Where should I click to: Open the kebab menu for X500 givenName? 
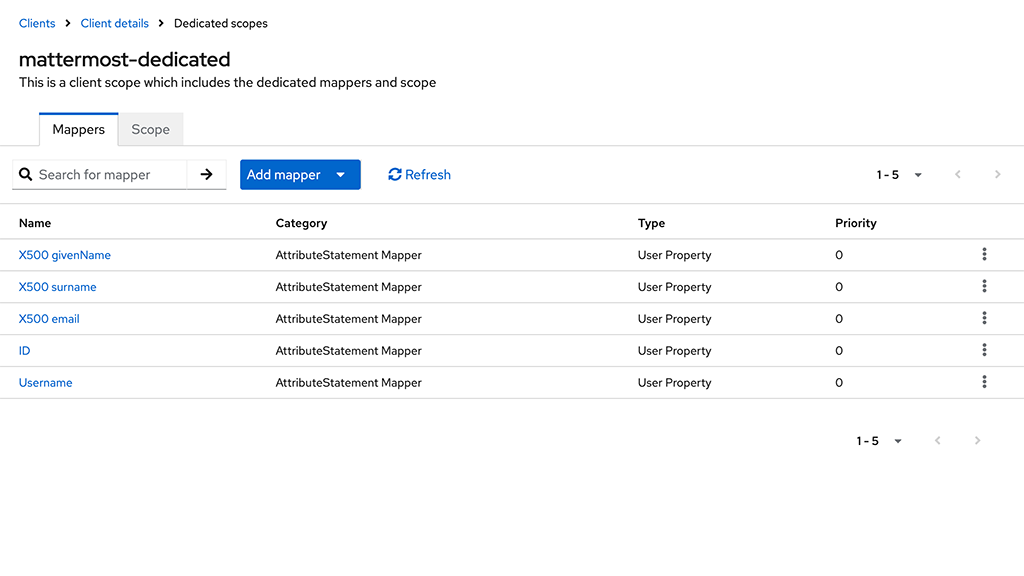[984, 255]
